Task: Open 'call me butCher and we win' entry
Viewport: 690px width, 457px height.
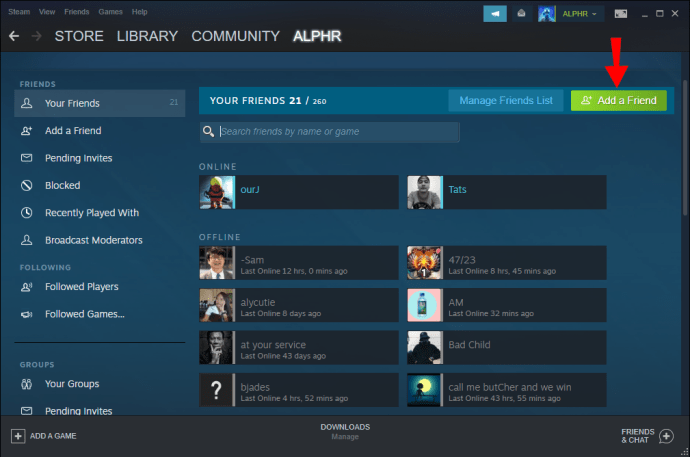Action: pyautogui.click(x=507, y=390)
